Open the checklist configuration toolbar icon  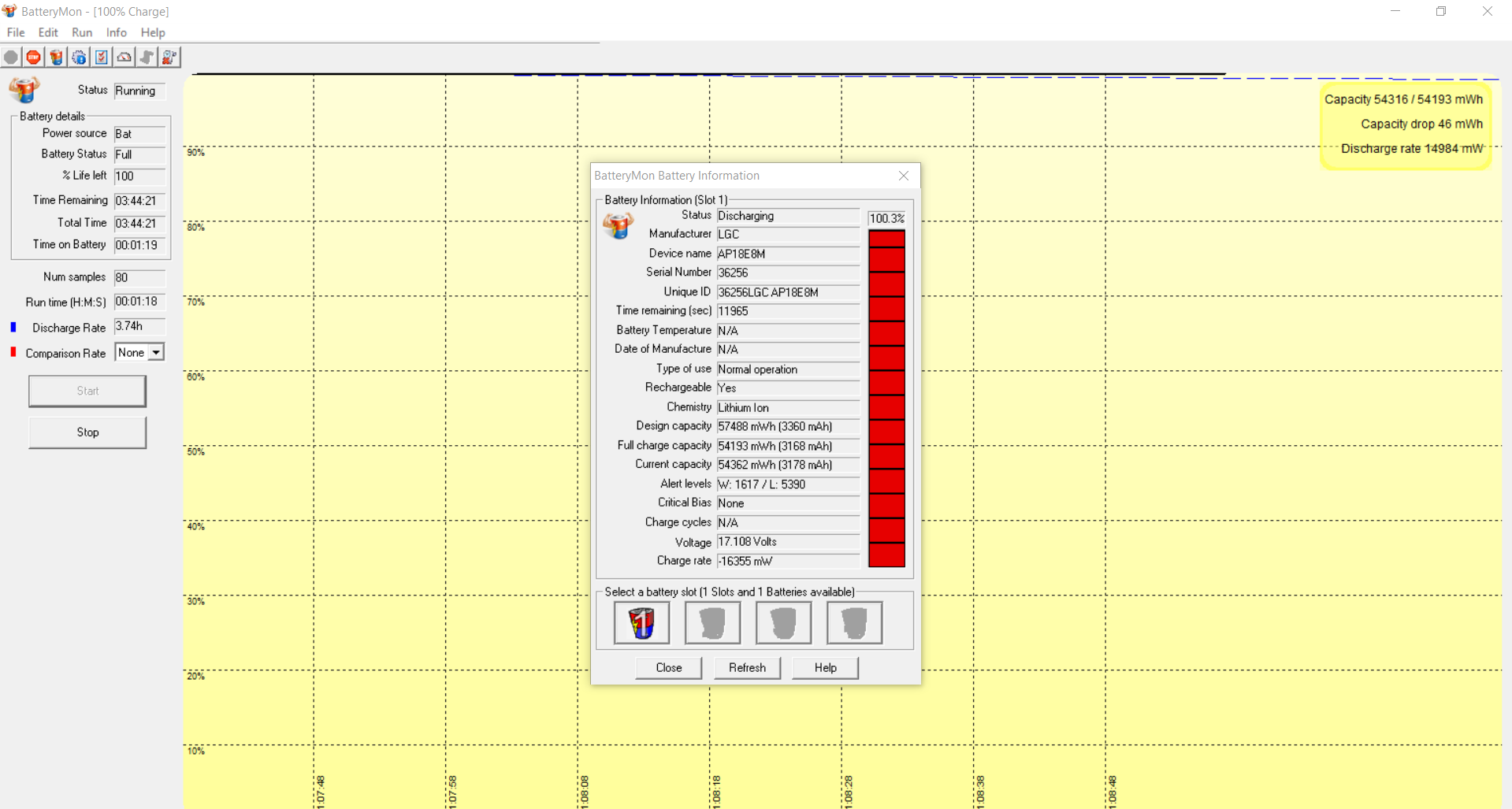102,57
